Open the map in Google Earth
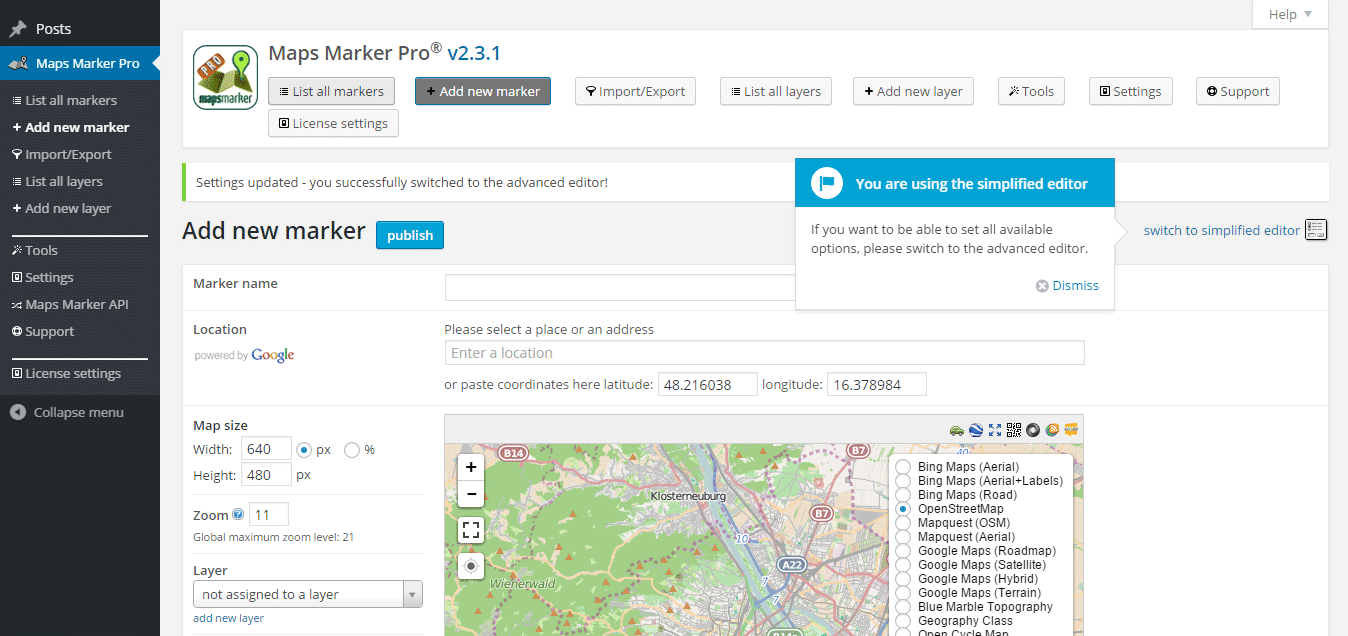 coord(975,429)
